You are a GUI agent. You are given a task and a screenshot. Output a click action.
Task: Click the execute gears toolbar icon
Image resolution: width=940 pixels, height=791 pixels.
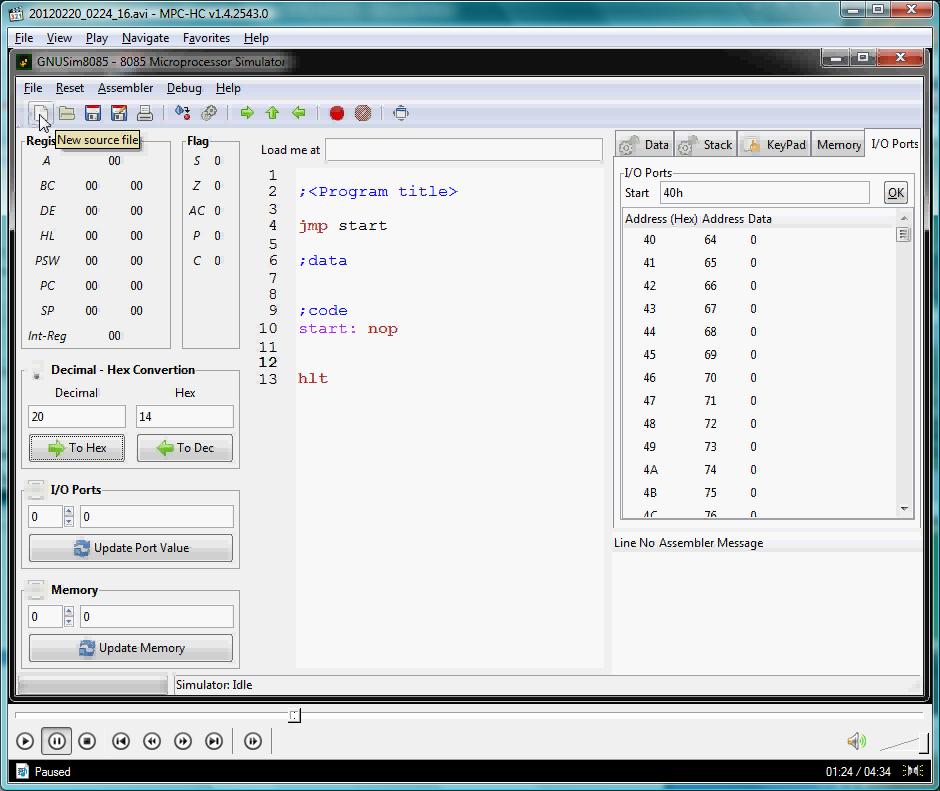[x=209, y=113]
